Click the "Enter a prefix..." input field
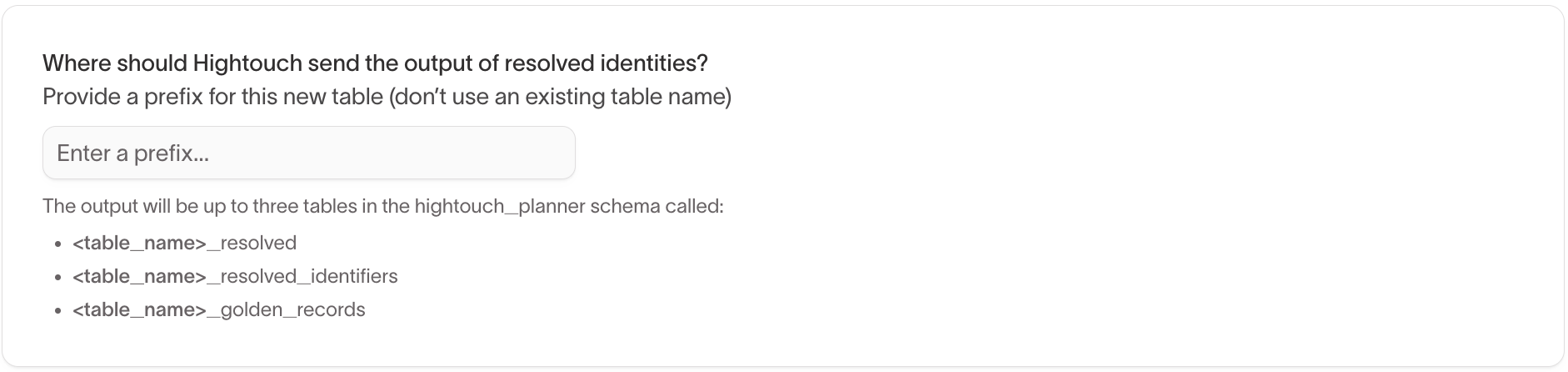Image resolution: width=1568 pixels, height=372 pixels. point(308,153)
